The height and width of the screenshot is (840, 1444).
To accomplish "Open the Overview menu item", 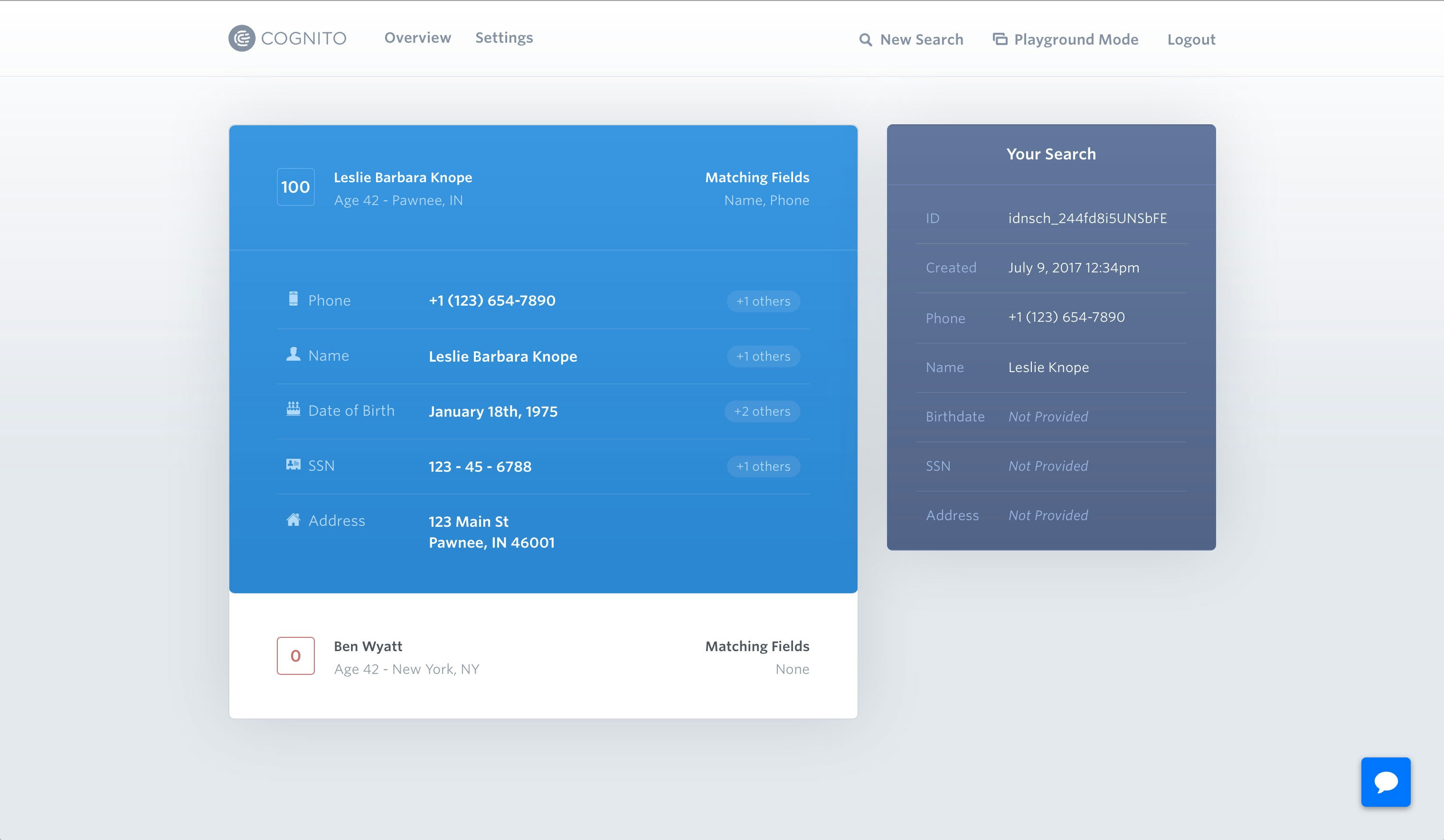I will [418, 38].
